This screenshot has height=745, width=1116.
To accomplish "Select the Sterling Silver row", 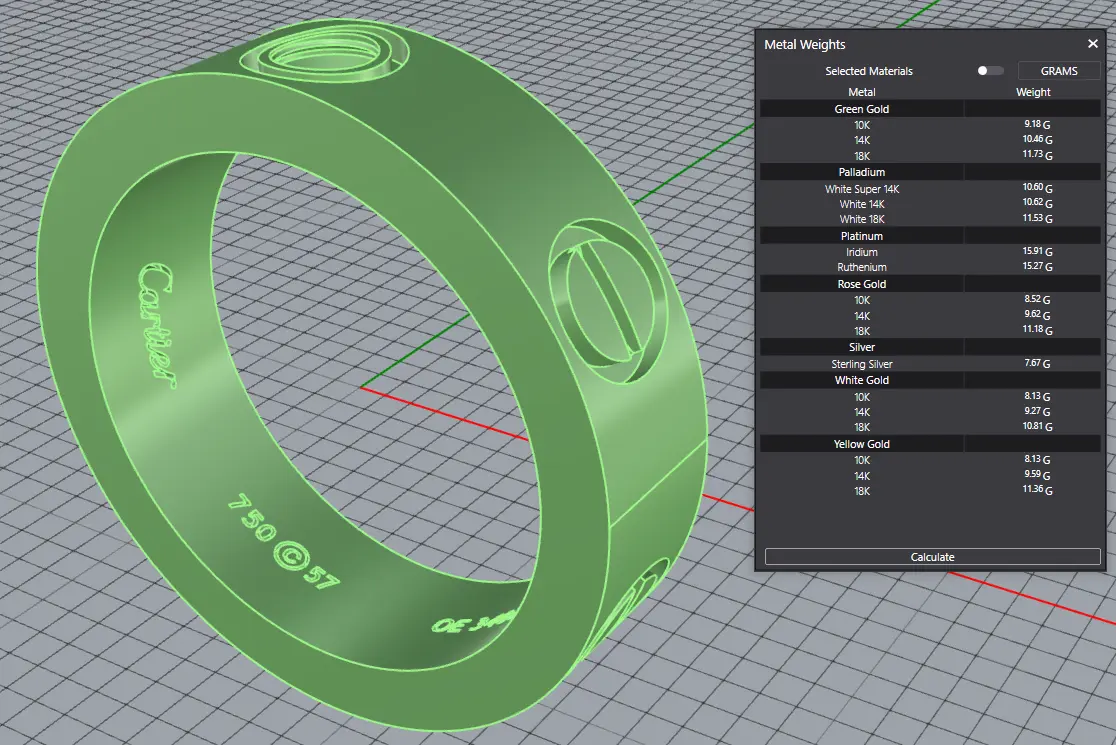I will [930, 364].
